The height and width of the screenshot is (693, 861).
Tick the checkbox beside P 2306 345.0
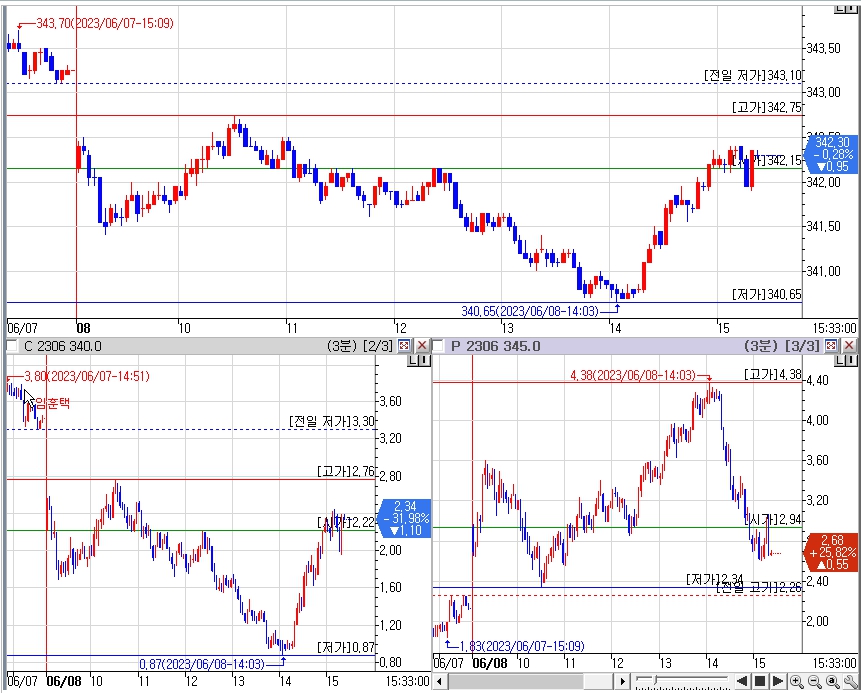(x=438, y=346)
